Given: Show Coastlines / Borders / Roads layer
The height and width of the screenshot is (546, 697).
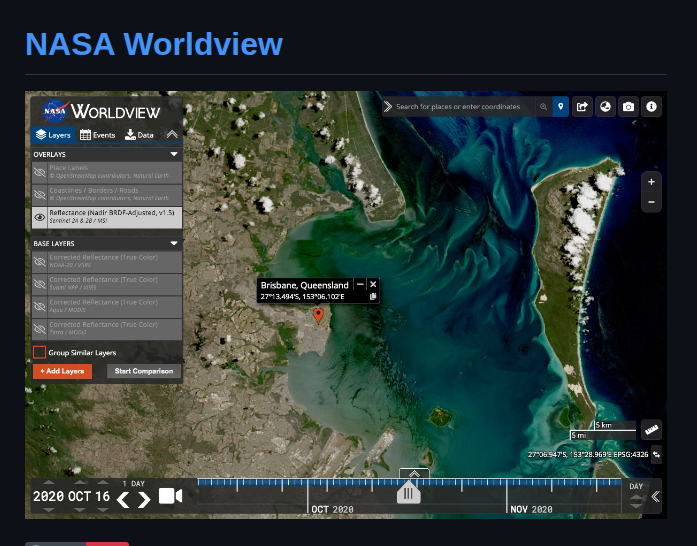Looking at the screenshot, I should click(40, 195).
